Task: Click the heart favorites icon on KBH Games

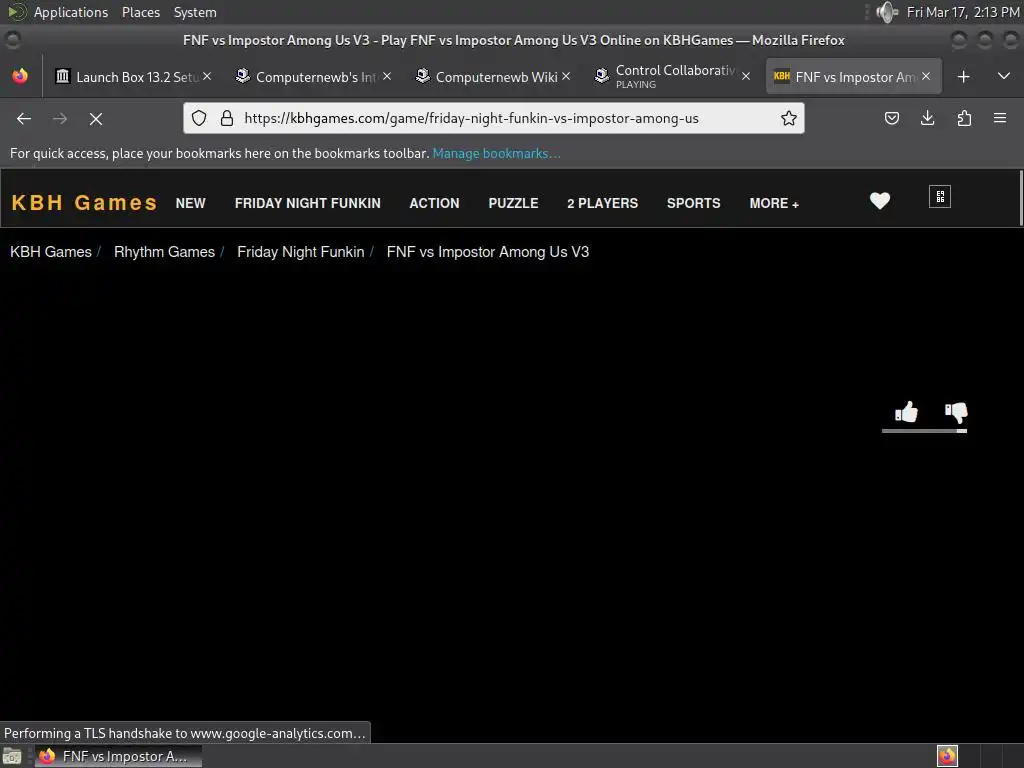Action: click(880, 200)
